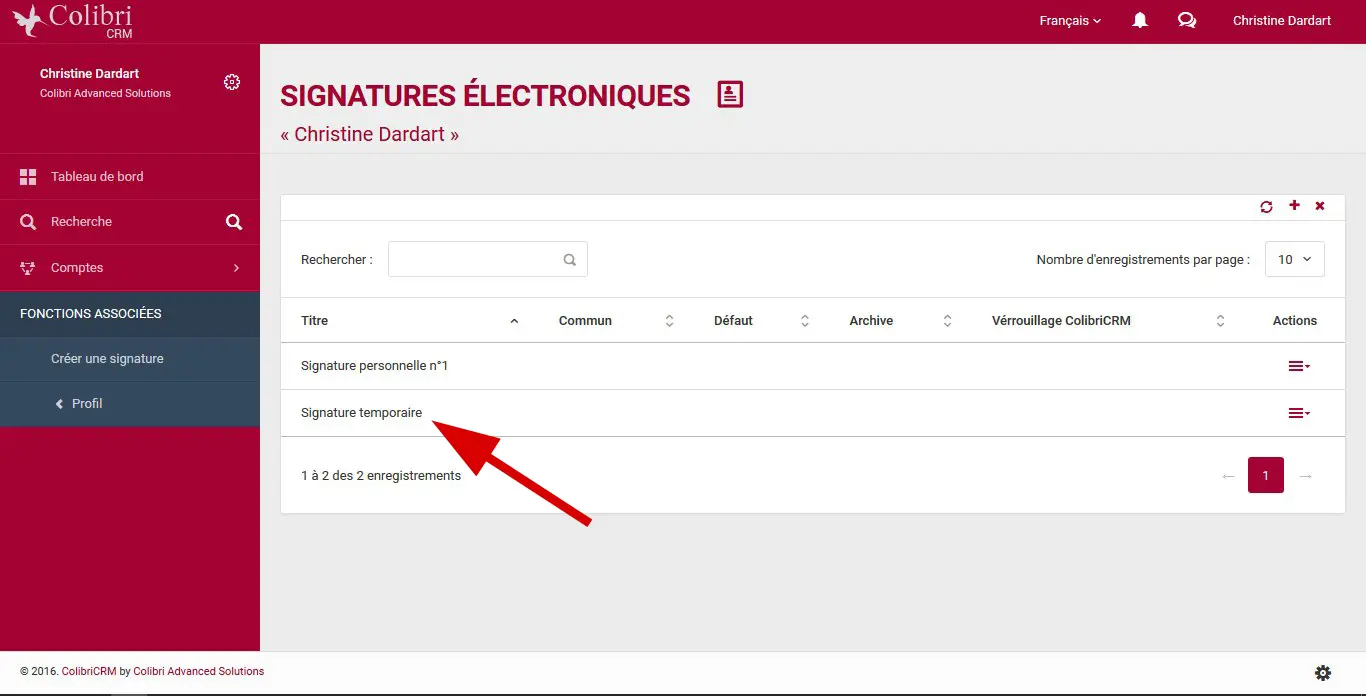Open Christine Dardart user menu in header
The width and height of the screenshot is (1366, 696).
click(1282, 20)
